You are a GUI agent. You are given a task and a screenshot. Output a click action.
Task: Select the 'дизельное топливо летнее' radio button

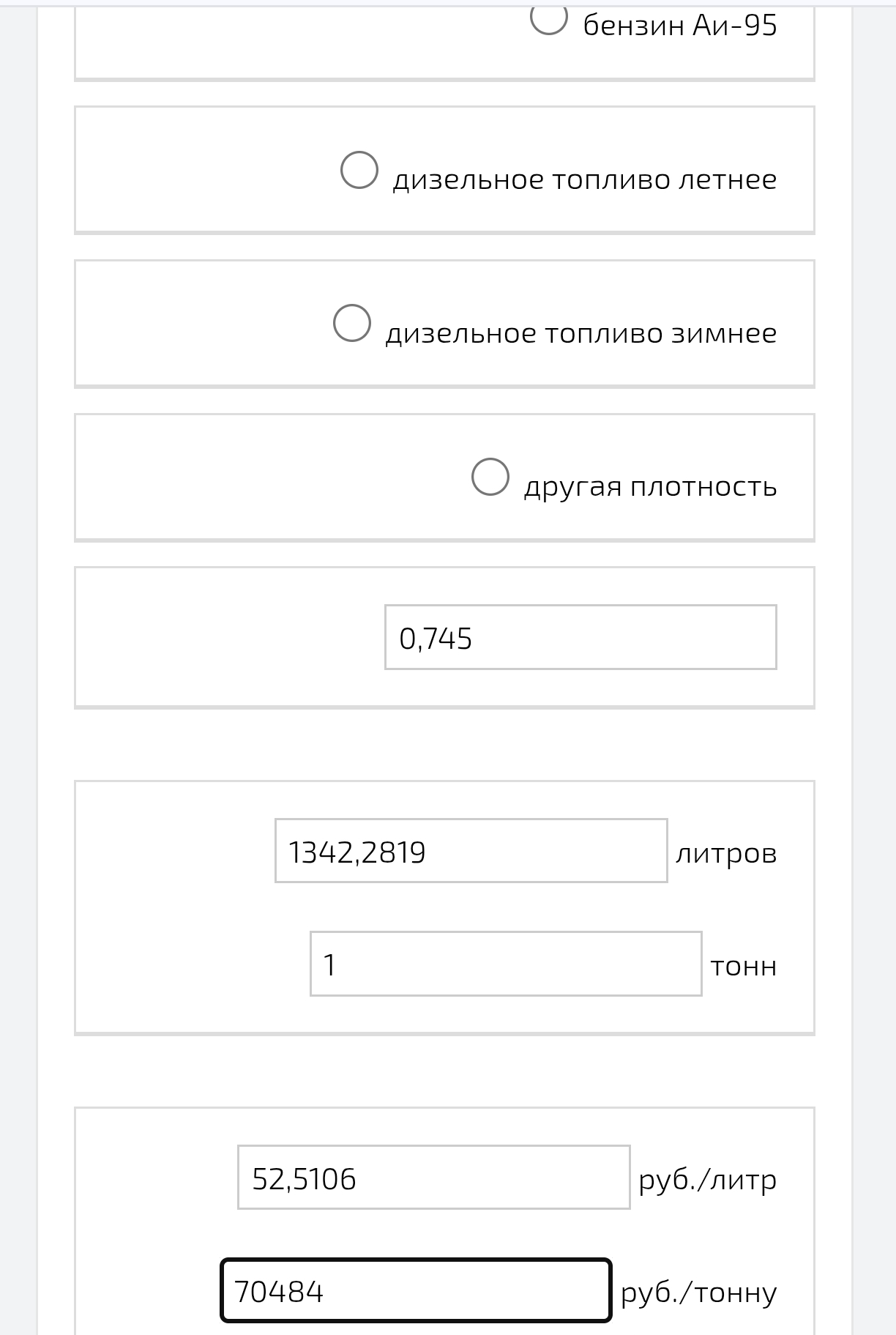click(359, 171)
